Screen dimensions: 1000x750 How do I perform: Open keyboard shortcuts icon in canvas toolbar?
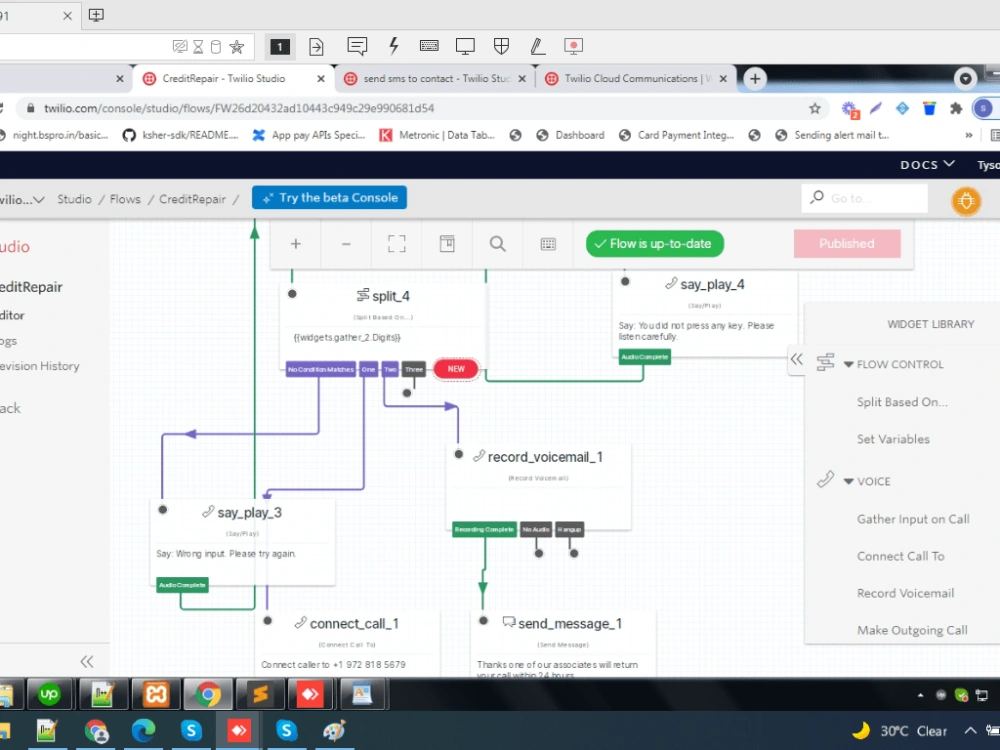point(548,244)
